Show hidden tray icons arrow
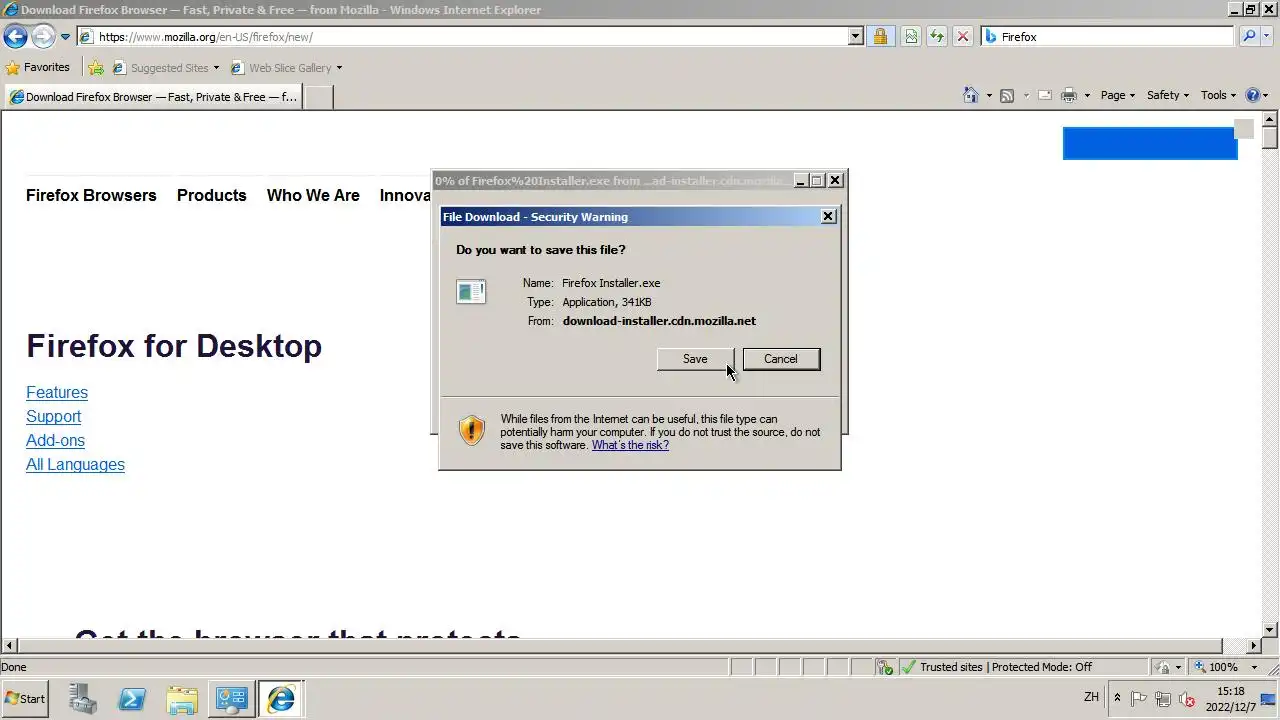This screenshot has width=1280, height=720. pos(1117,698)
